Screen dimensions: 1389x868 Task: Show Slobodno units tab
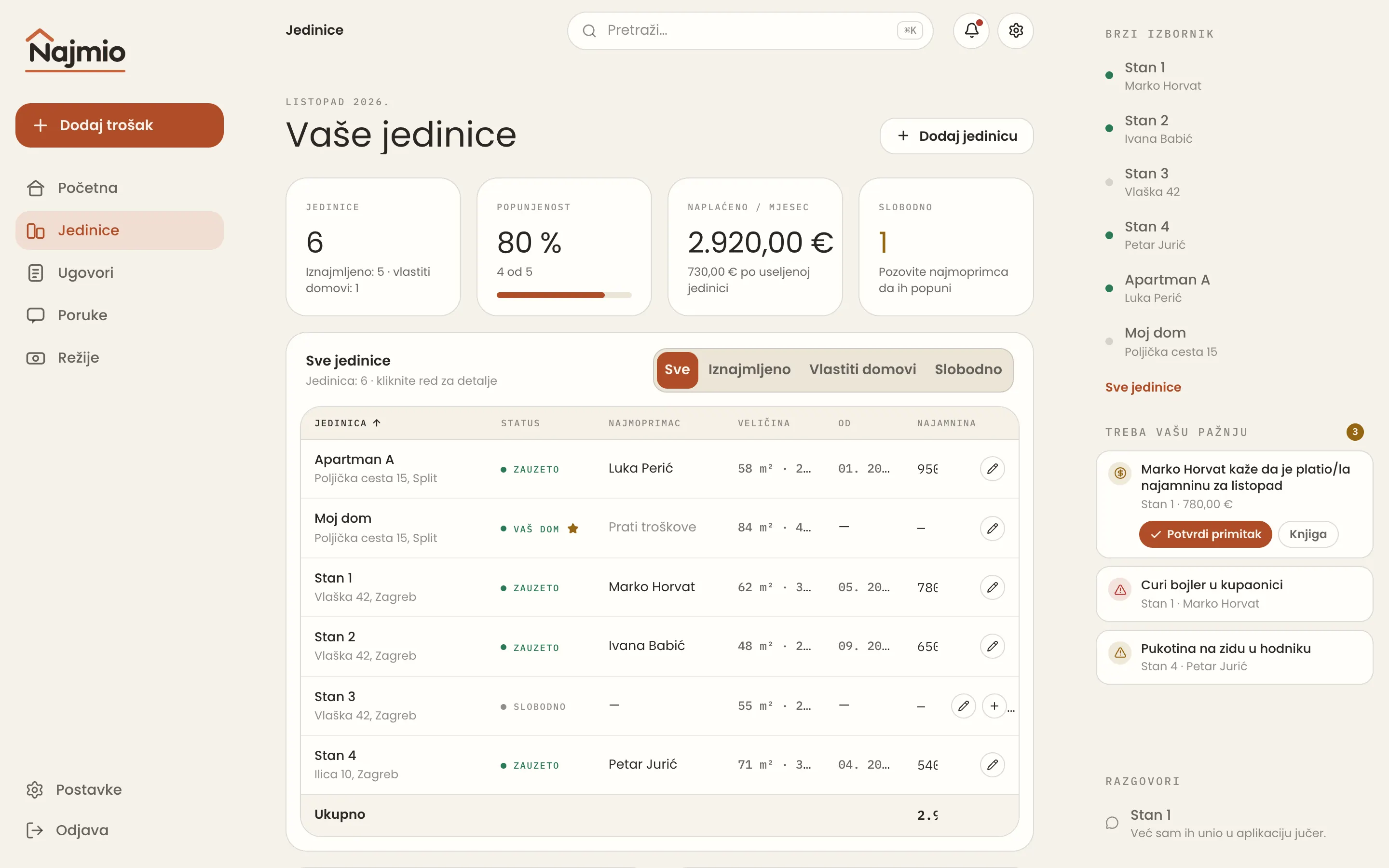[x=967, y=370]
